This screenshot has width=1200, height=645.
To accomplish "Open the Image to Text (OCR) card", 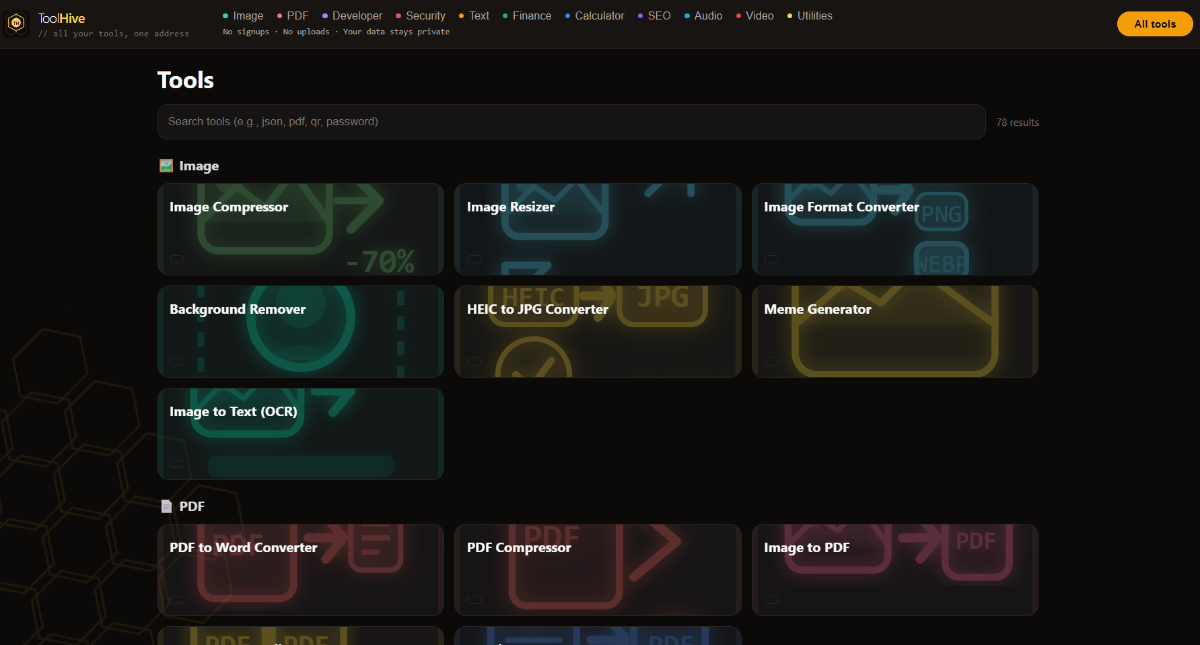I will 300,433.
